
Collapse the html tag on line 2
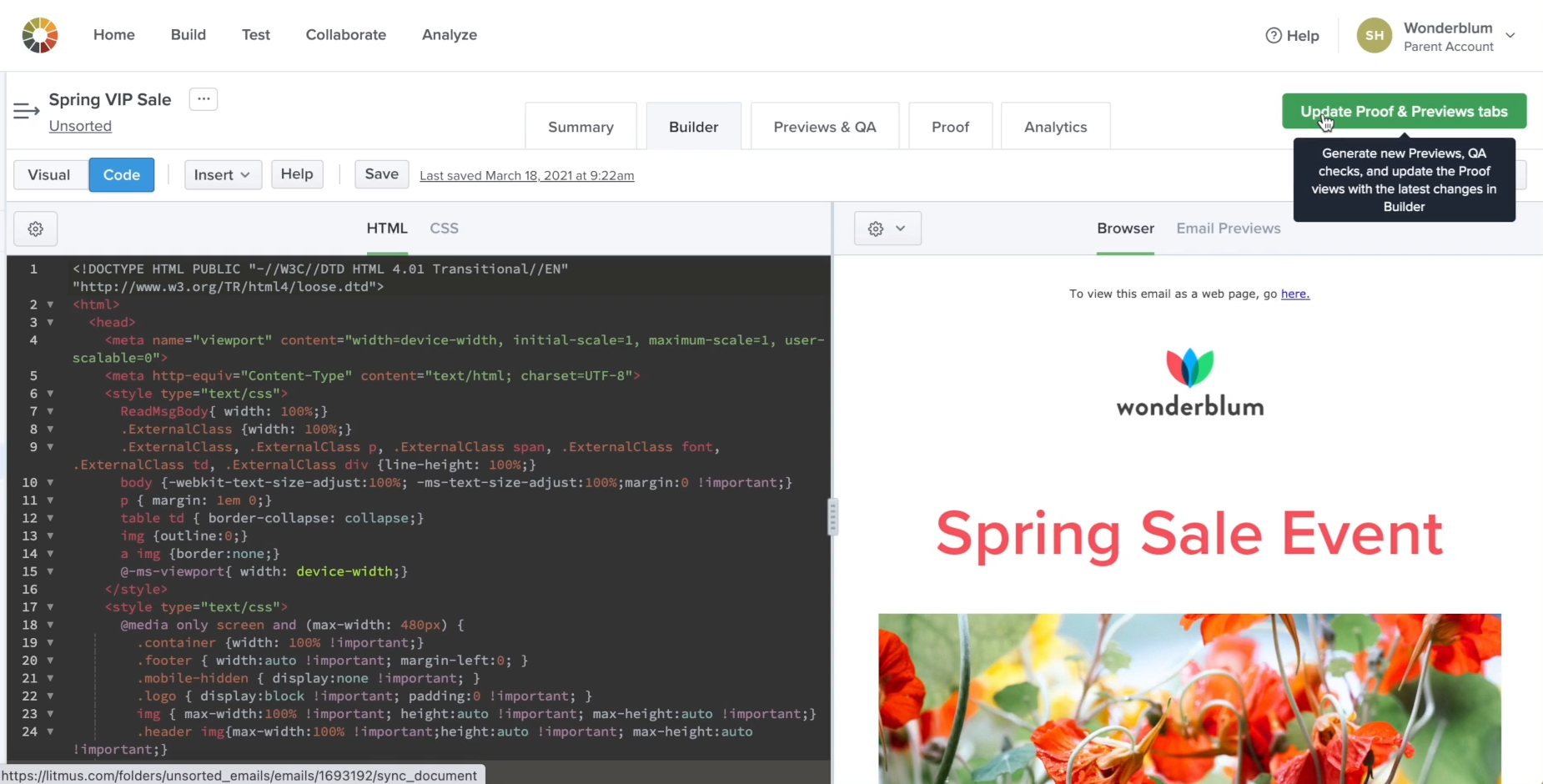50,304
